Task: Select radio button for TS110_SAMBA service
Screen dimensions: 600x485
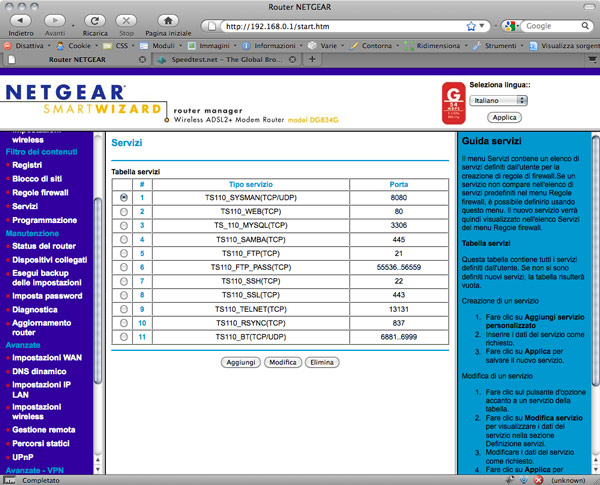Action: click(124, 240)
